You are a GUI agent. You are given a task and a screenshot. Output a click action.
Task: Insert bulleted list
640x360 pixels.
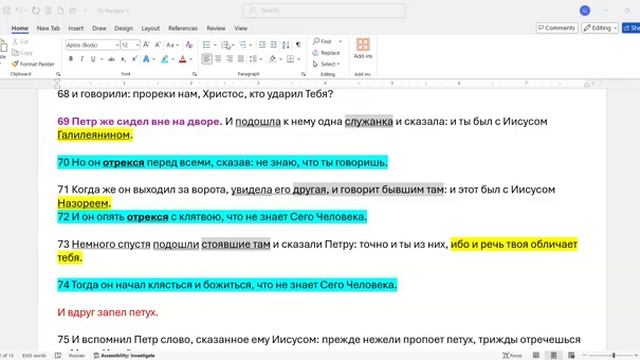tap(207, 44)
